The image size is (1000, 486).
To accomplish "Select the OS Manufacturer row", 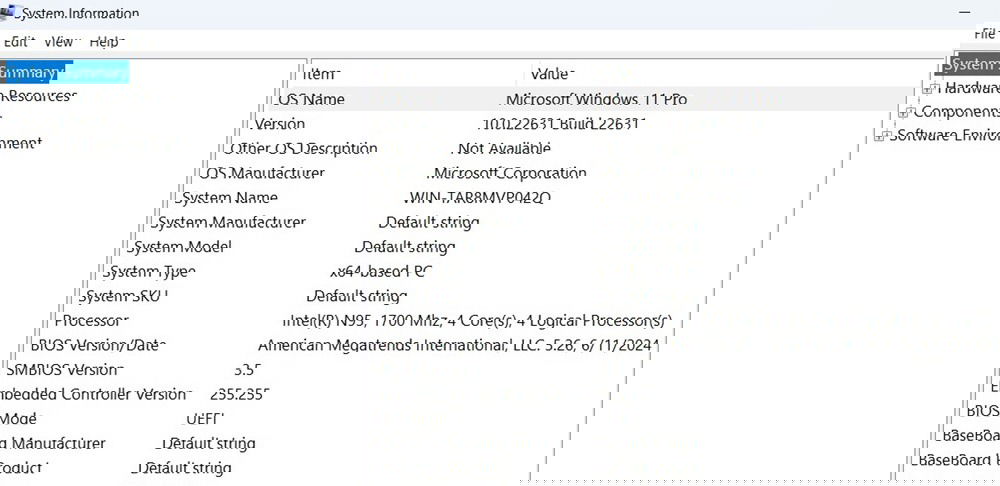I will [x=262, y=173].
